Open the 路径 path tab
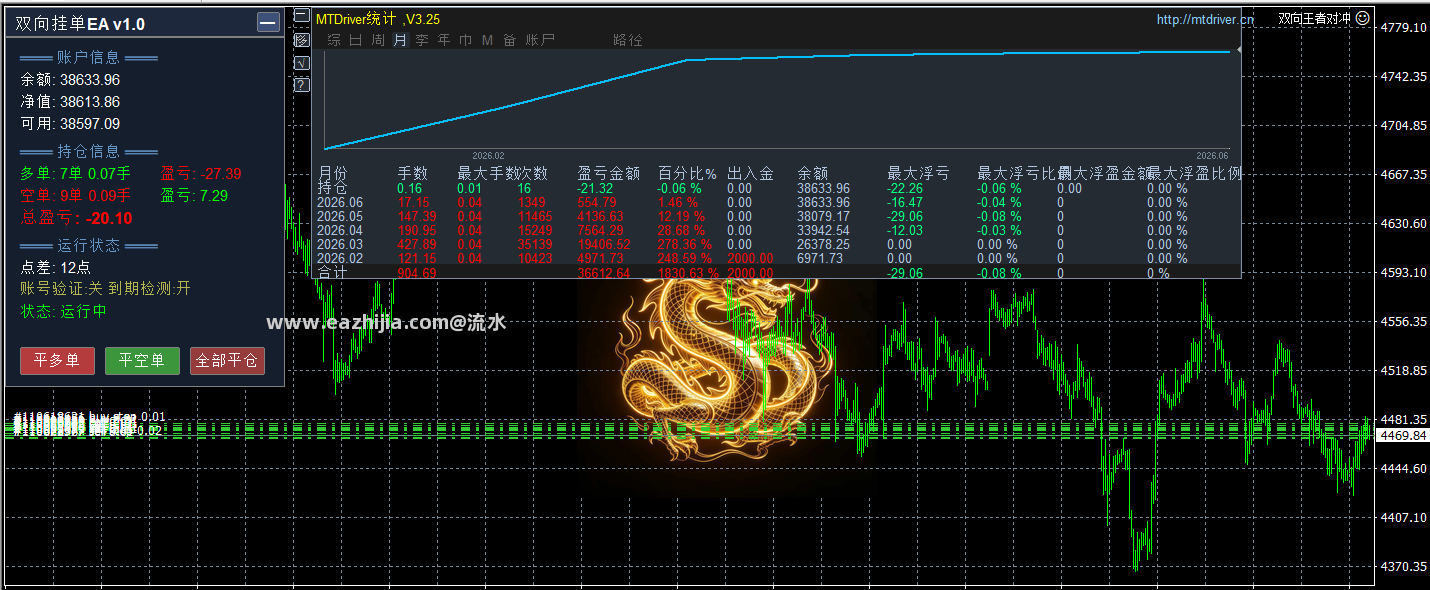 pyautogui.click(x=628, y=40)
